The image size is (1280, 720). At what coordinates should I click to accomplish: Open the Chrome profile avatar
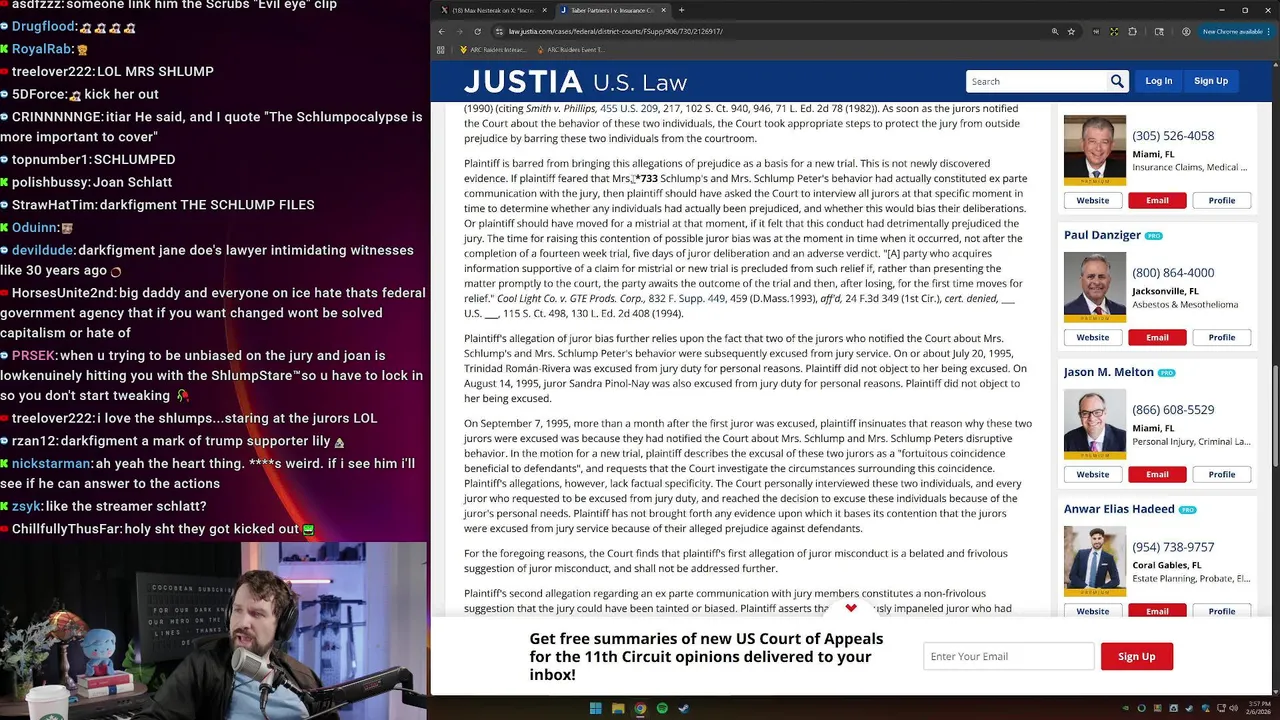click(1186, 32)
